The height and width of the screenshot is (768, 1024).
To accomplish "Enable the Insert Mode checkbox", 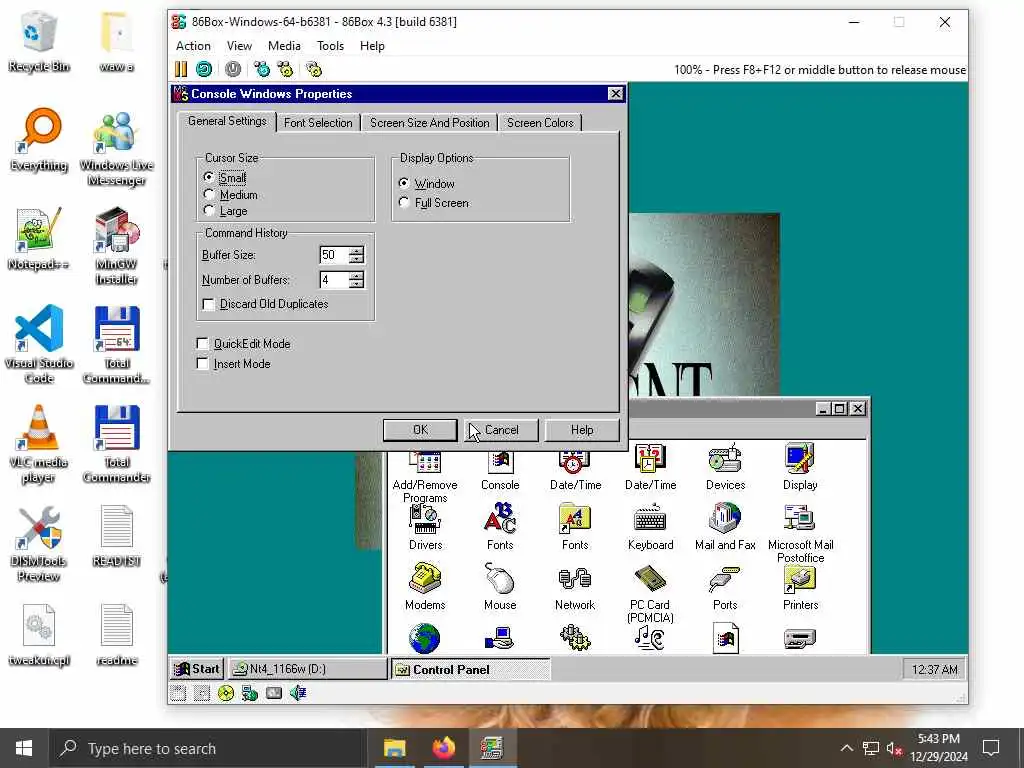I will (x=234, y=364).
